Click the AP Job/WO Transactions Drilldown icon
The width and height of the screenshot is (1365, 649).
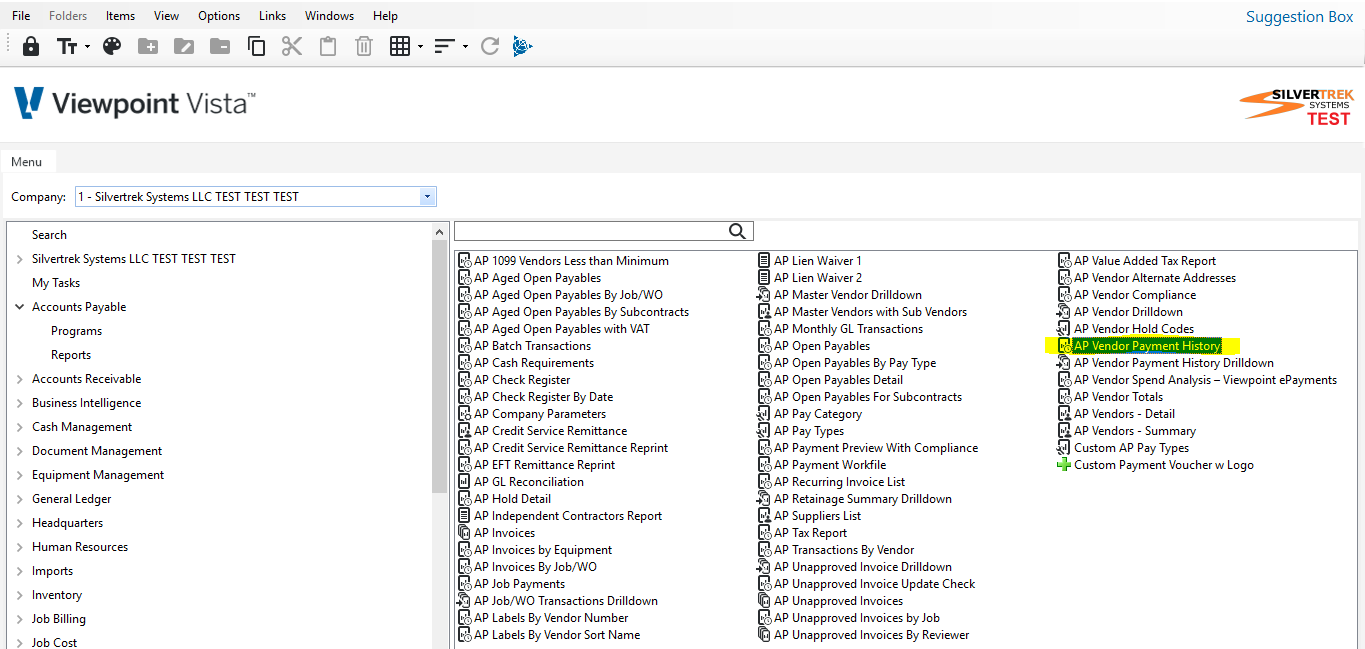tap(464, 601)
